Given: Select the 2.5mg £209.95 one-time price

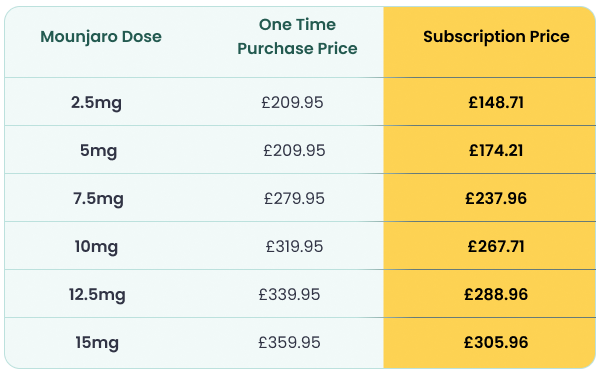Looking at the screenshot, I should (x=292, y=103).
